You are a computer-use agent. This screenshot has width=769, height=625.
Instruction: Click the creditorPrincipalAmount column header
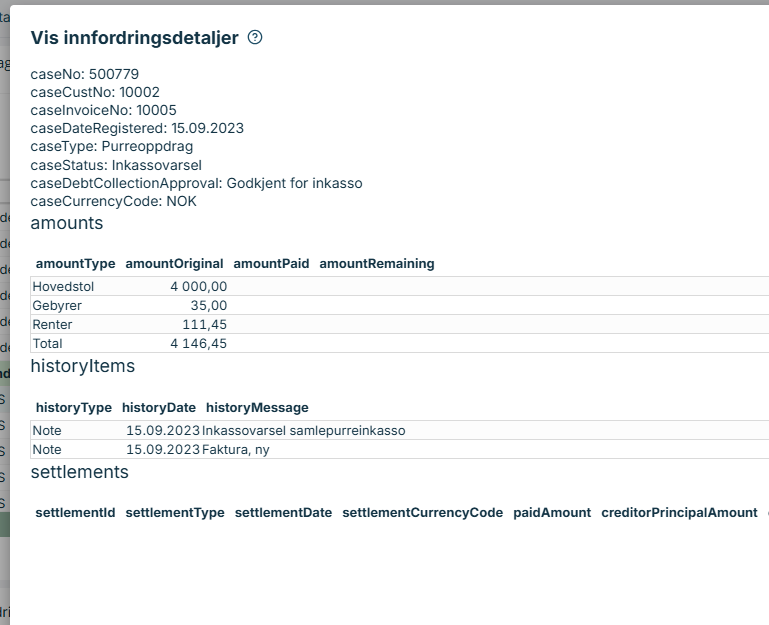(x=679, y=513)
